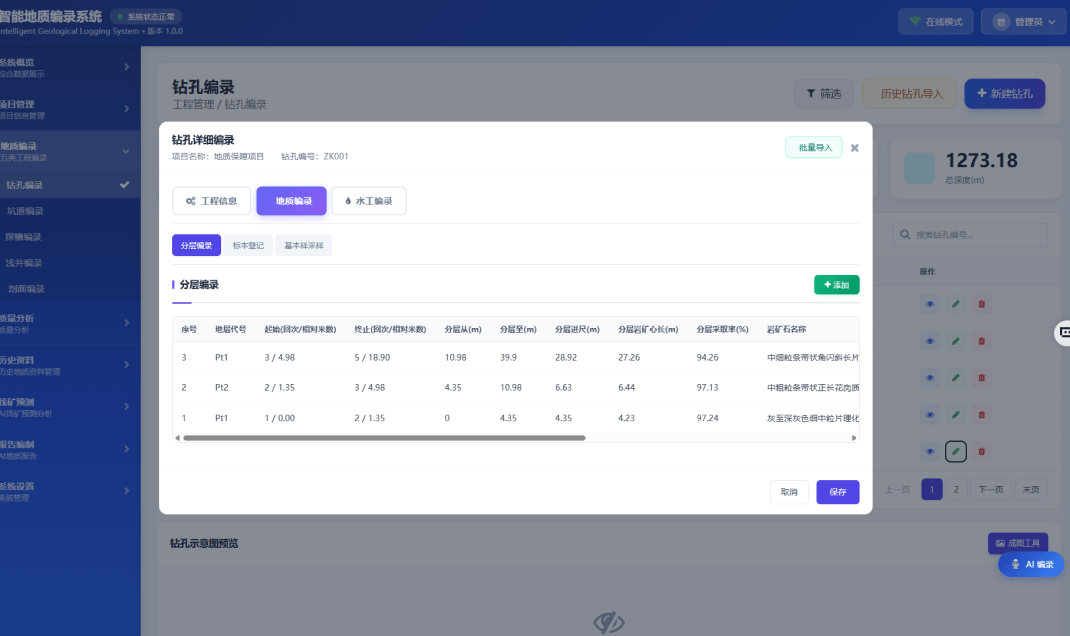Open the 成图工具 button
Image resolution: width=1070 pixels, height=636 pixels.
pos(1017,543)
